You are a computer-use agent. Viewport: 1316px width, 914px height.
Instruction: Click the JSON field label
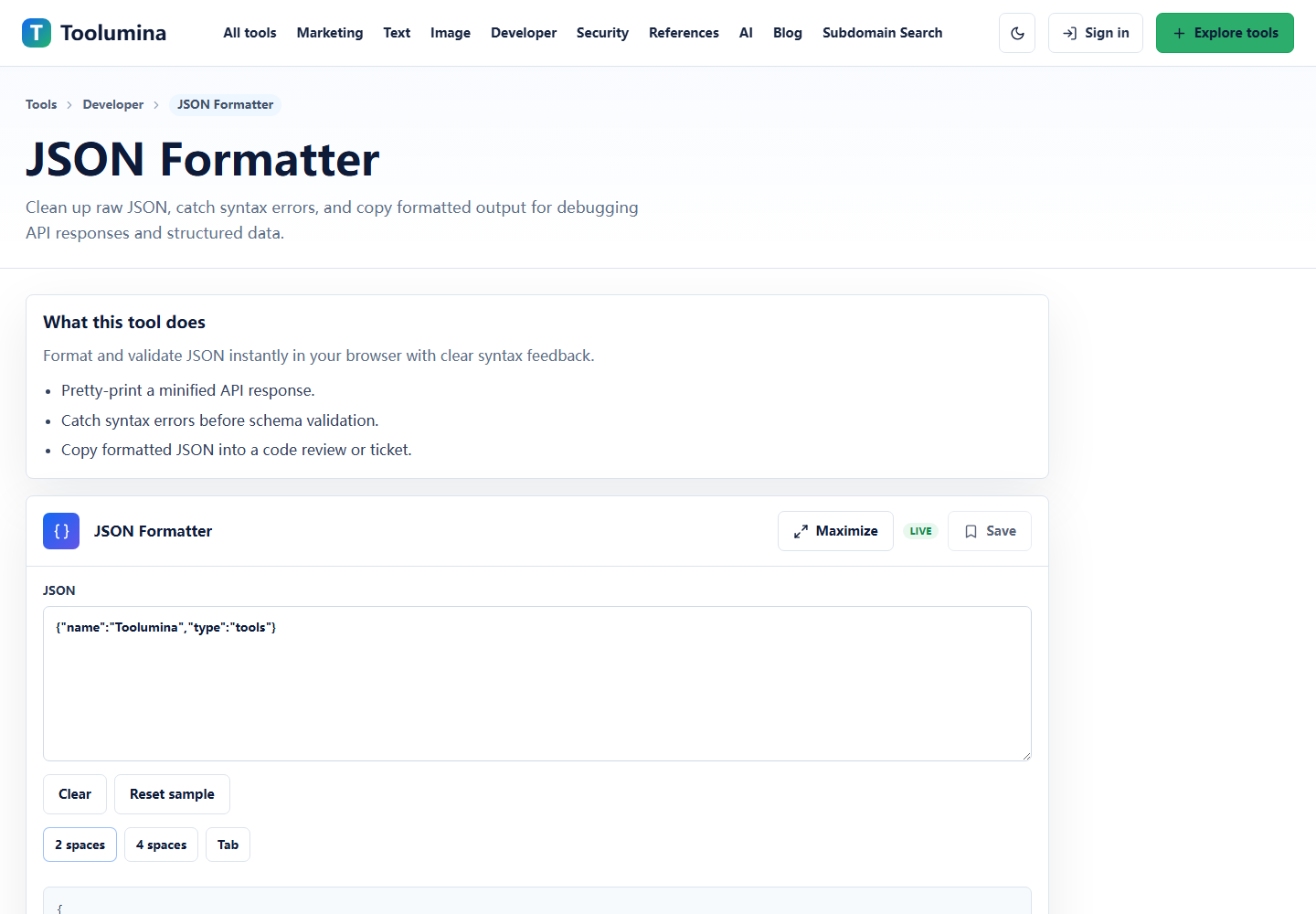pyautogui.click(x=59, y=590)
